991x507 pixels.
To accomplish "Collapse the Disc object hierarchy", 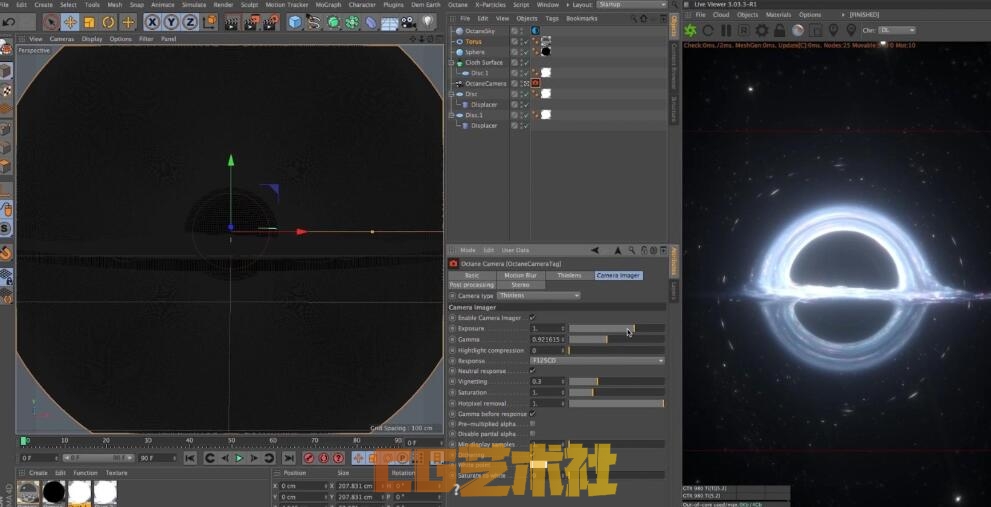I will [451, 94].
